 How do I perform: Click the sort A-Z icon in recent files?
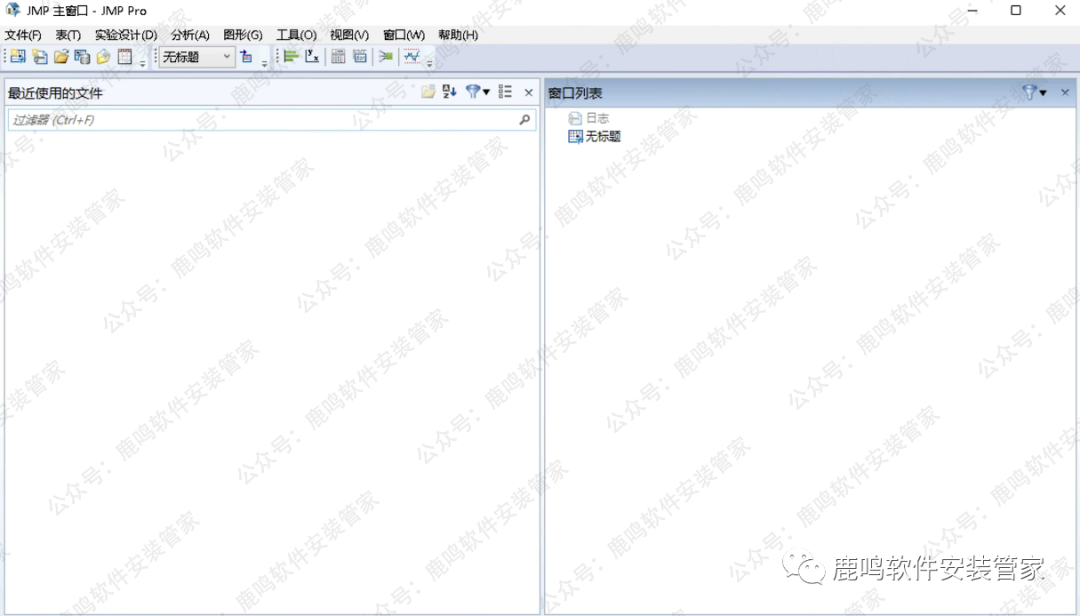coord(450,92)
